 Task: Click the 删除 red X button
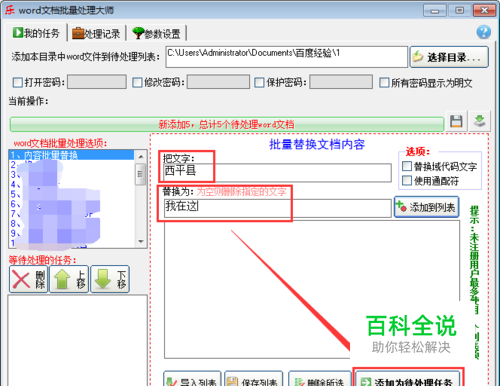point(29,279)
